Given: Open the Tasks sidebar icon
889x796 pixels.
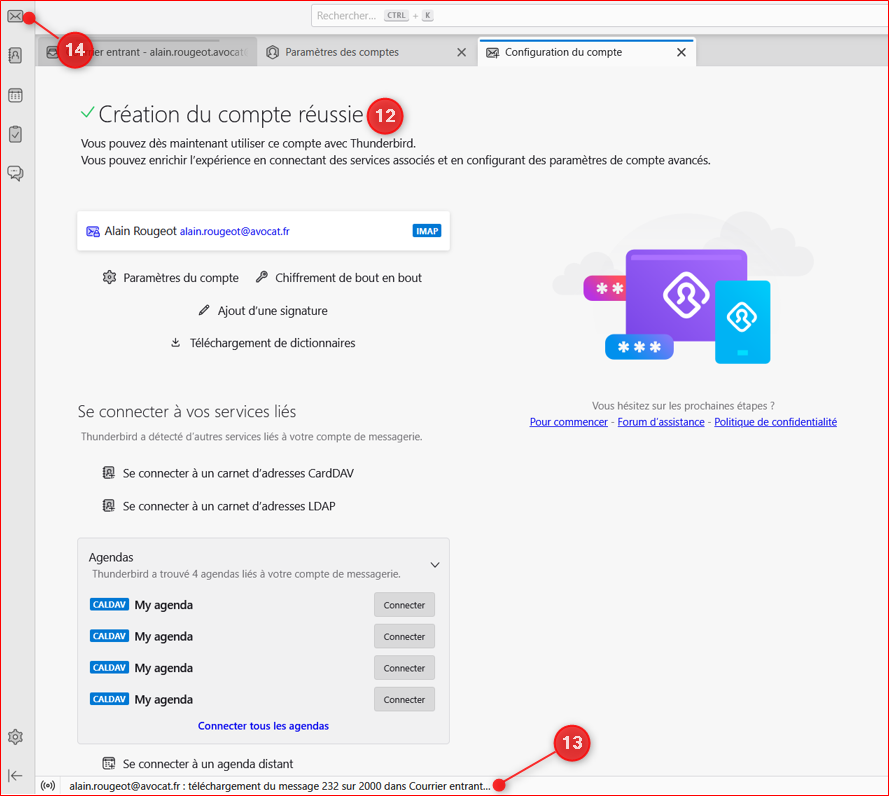Looking at the screenshot, I should (15, 134).
